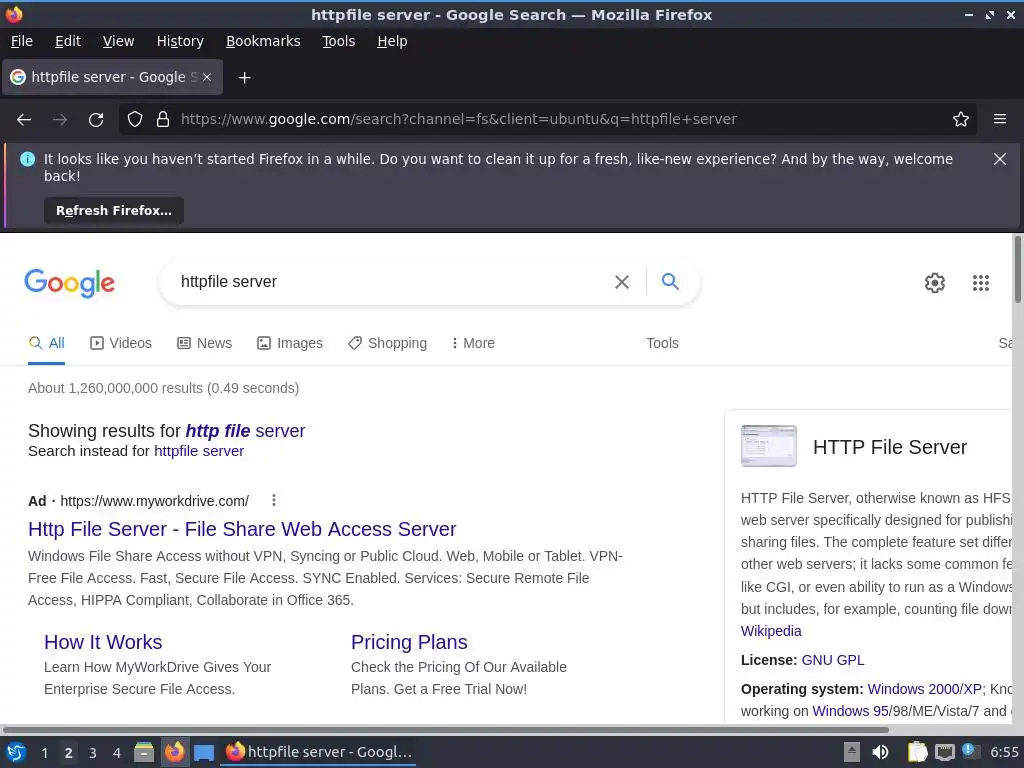Screen dimensions: 1024x768
Task: Open the Windows 95 link
Action: [850, 711]
